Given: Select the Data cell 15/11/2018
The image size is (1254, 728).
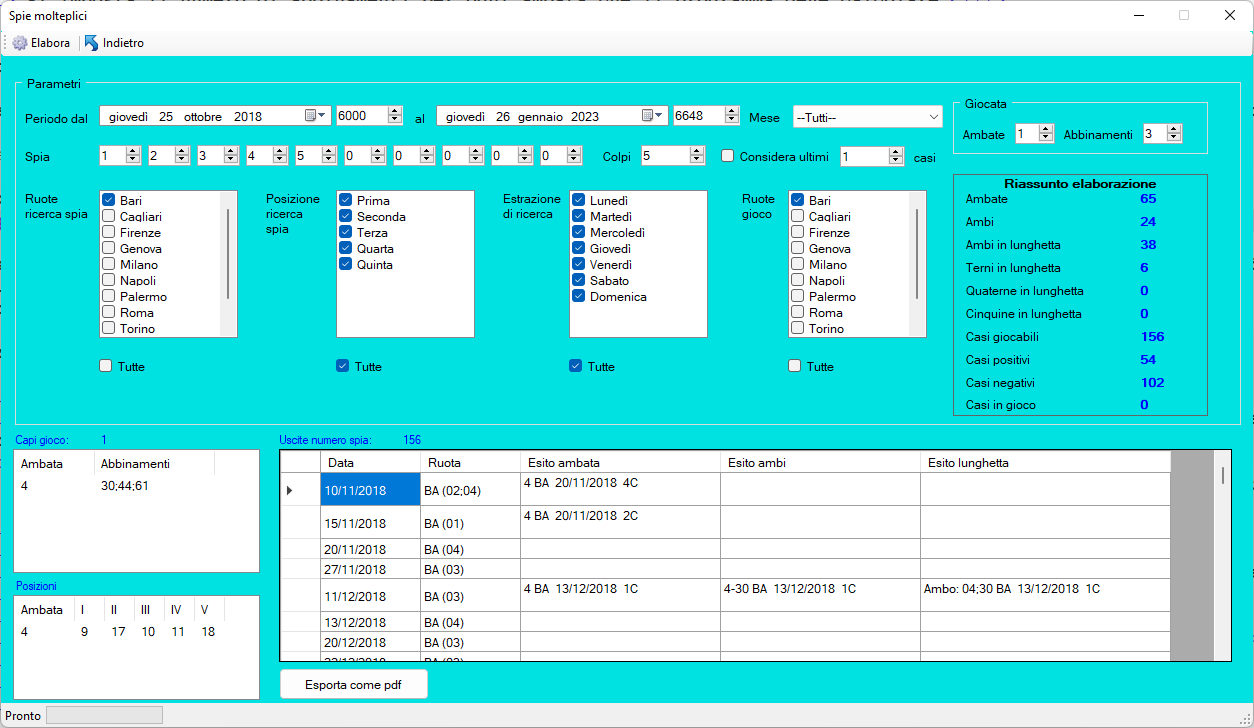Looking at the screenshot, I should [x=370, y=523].
